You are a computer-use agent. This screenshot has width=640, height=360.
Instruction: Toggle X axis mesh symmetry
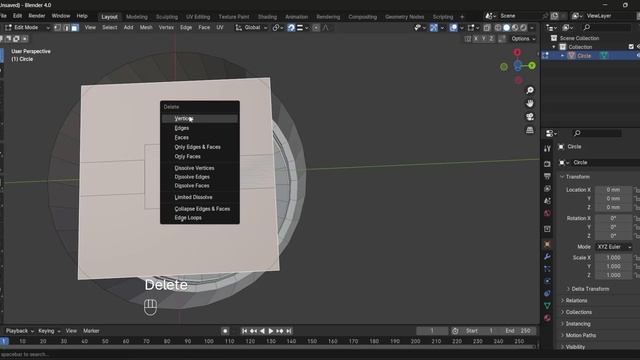tap(476, 39)
